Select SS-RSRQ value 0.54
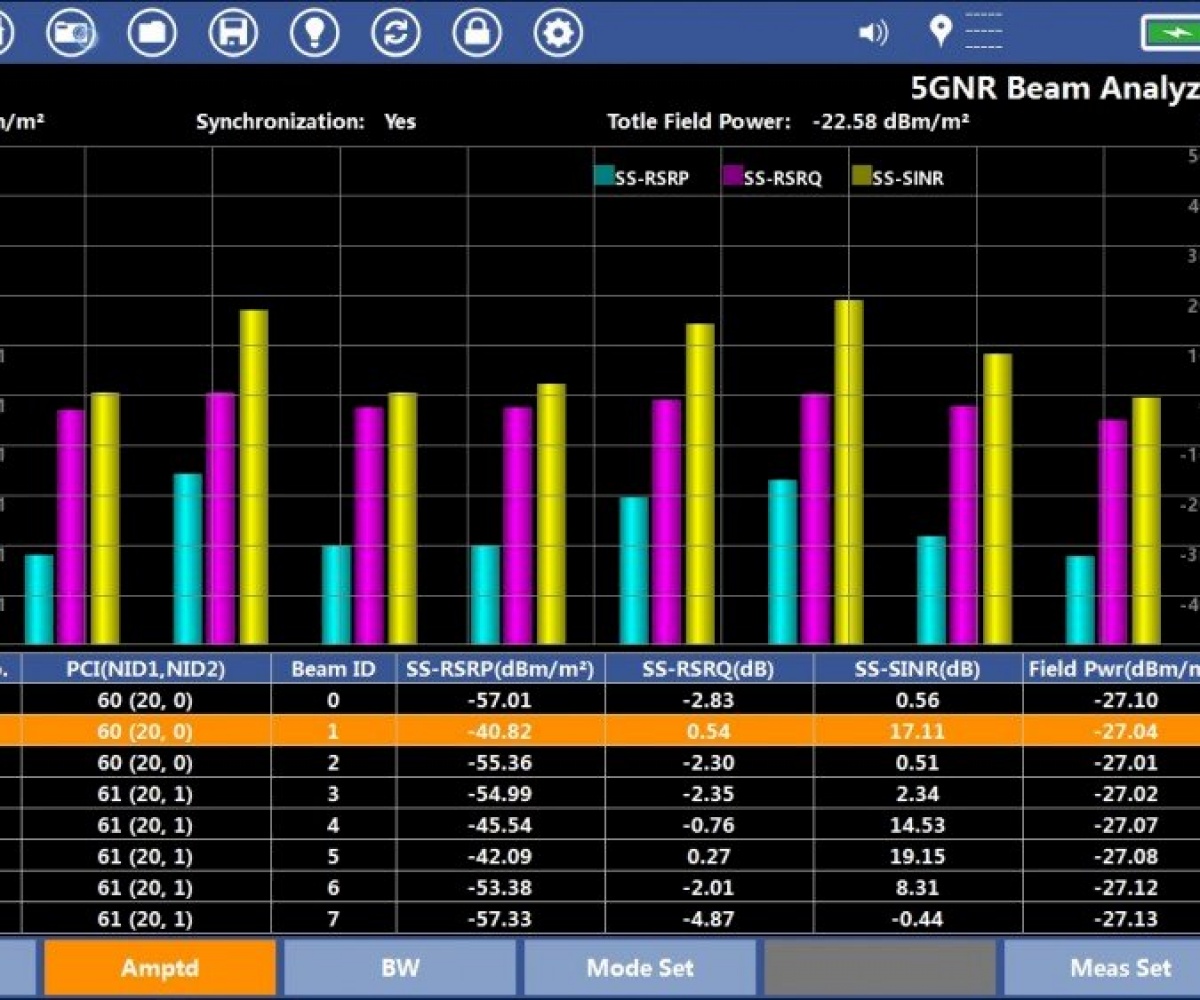 [x=709, y=731]
